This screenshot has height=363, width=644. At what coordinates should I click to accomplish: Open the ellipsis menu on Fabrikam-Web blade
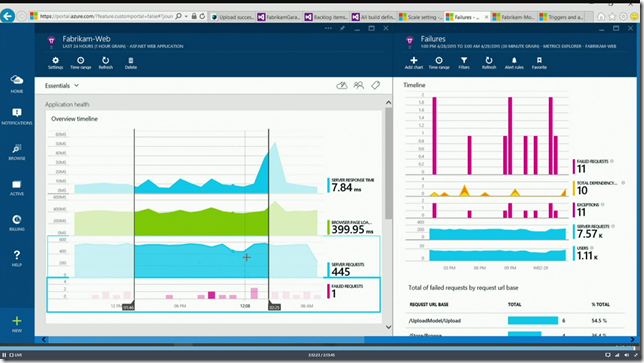tap(328, 28)
